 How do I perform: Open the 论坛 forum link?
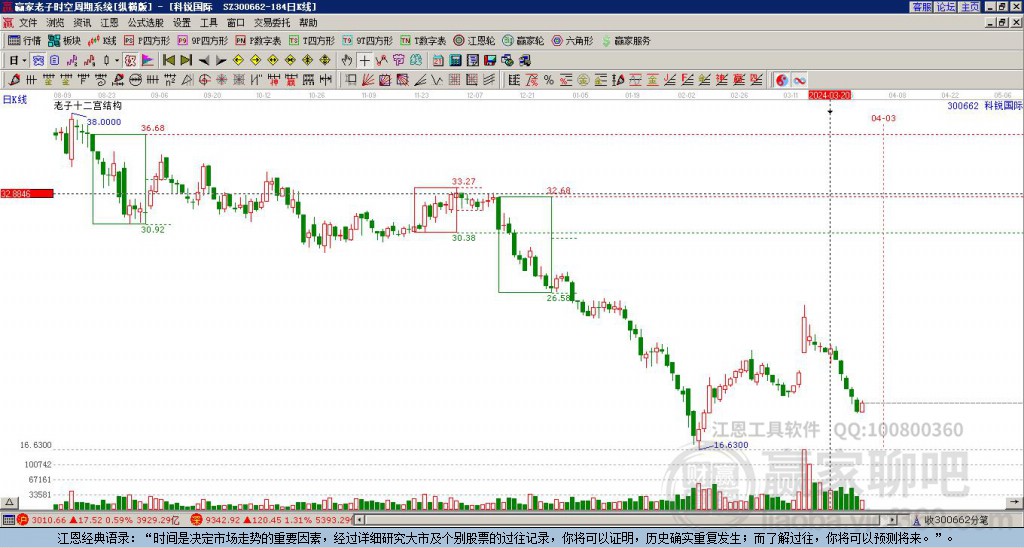(946, 7)
